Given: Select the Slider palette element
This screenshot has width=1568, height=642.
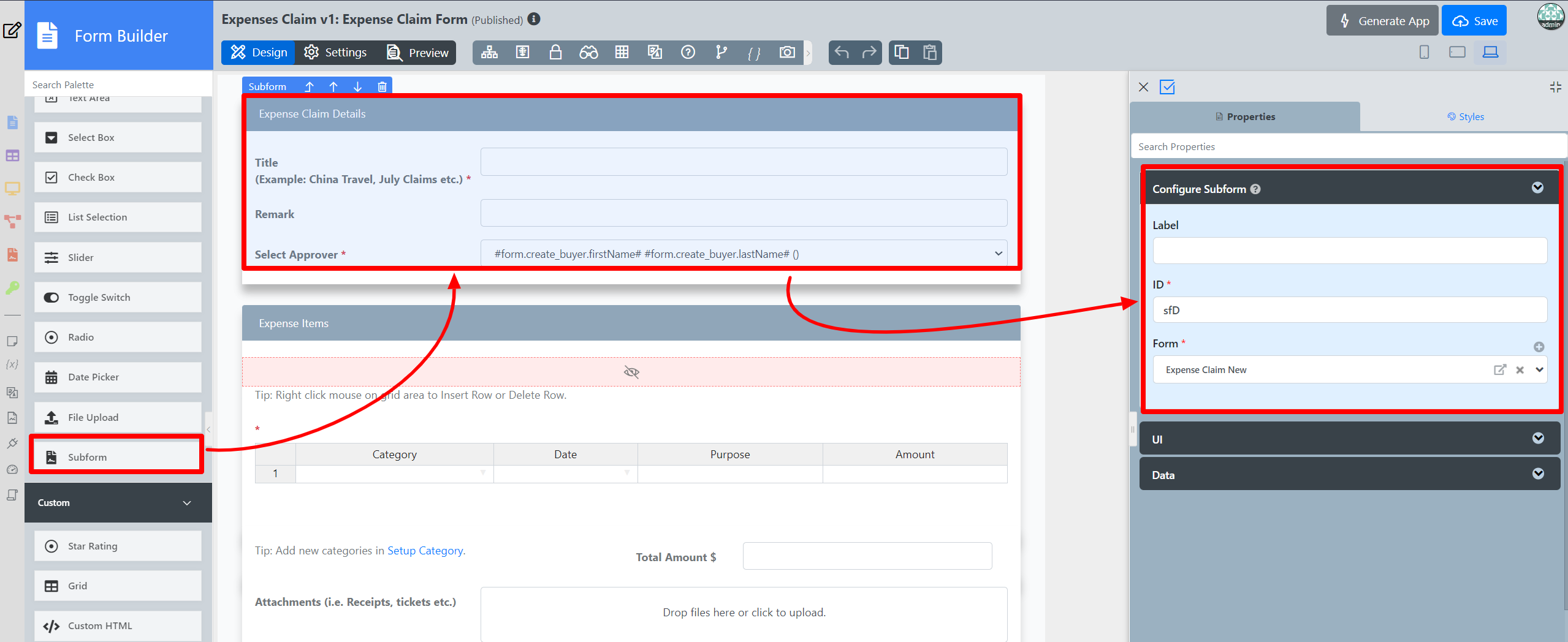Looking at the screenshot, I should pos(118,257).
